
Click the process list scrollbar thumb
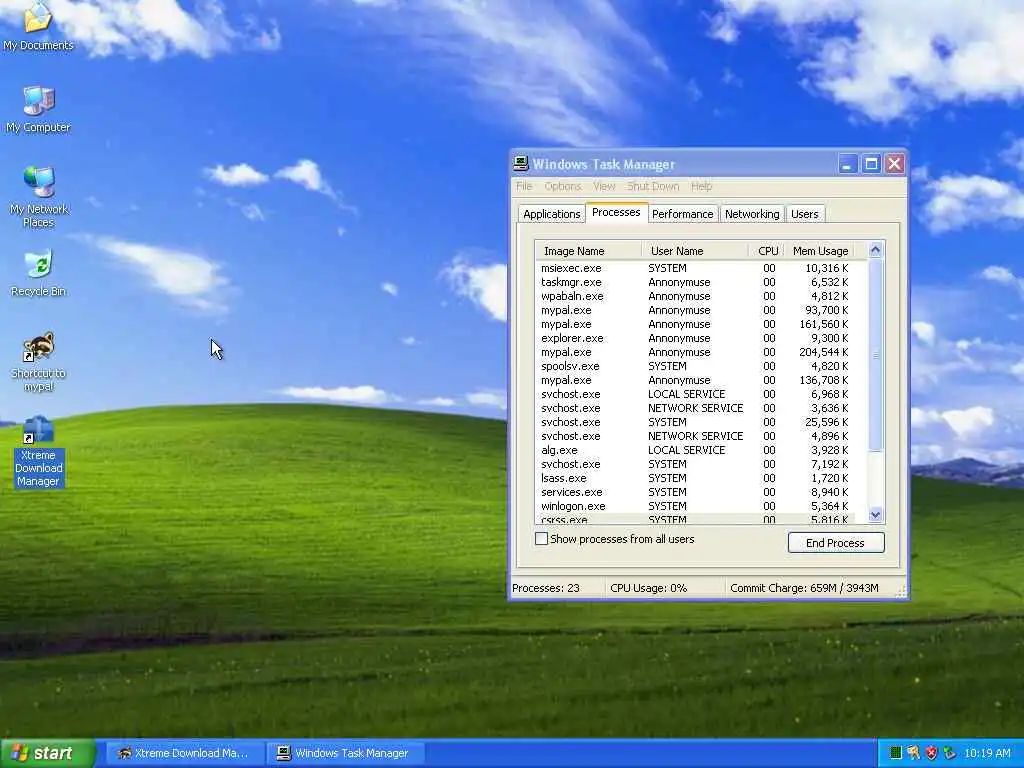coord(876,355)
